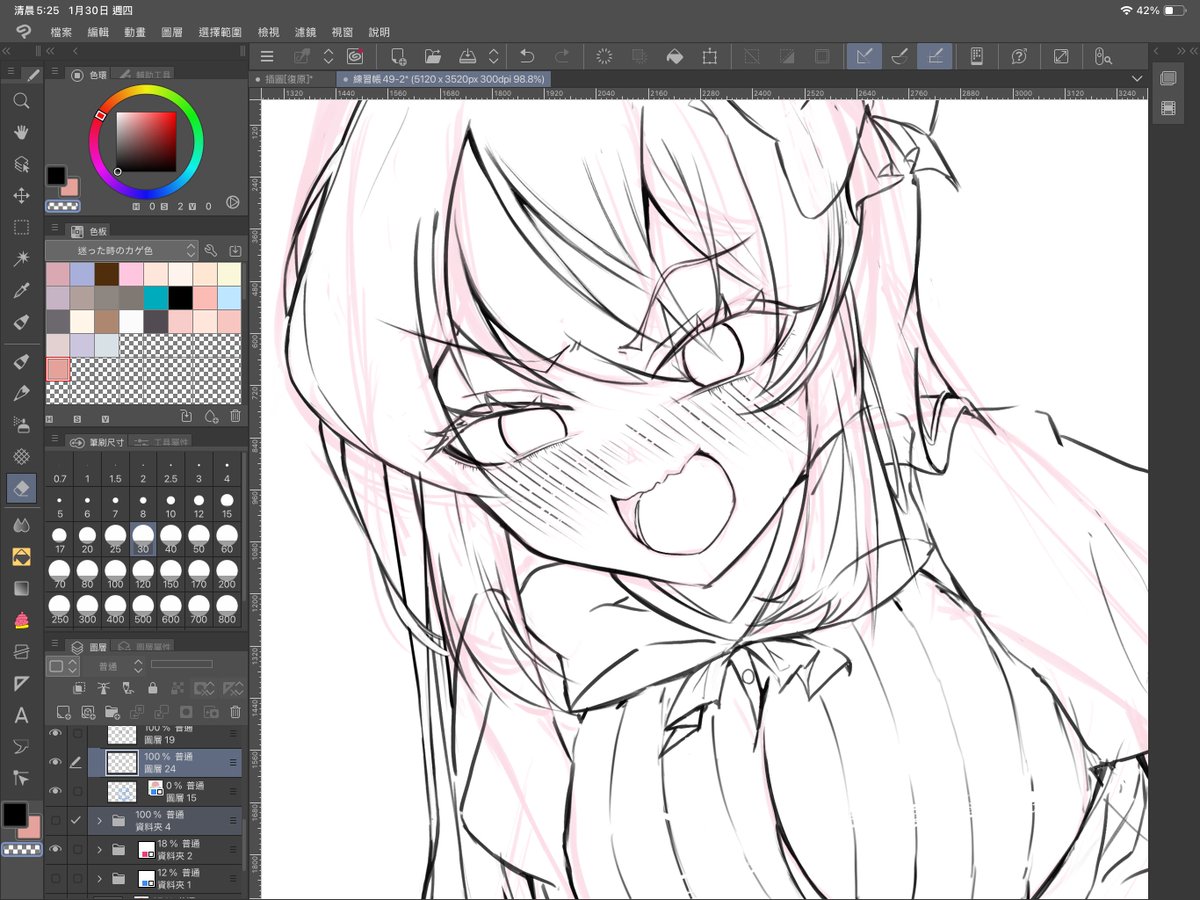The width and height of the screenshot is (1200, 900).
Task: Select the Decoration pattern tool
Action: [21, 456]
